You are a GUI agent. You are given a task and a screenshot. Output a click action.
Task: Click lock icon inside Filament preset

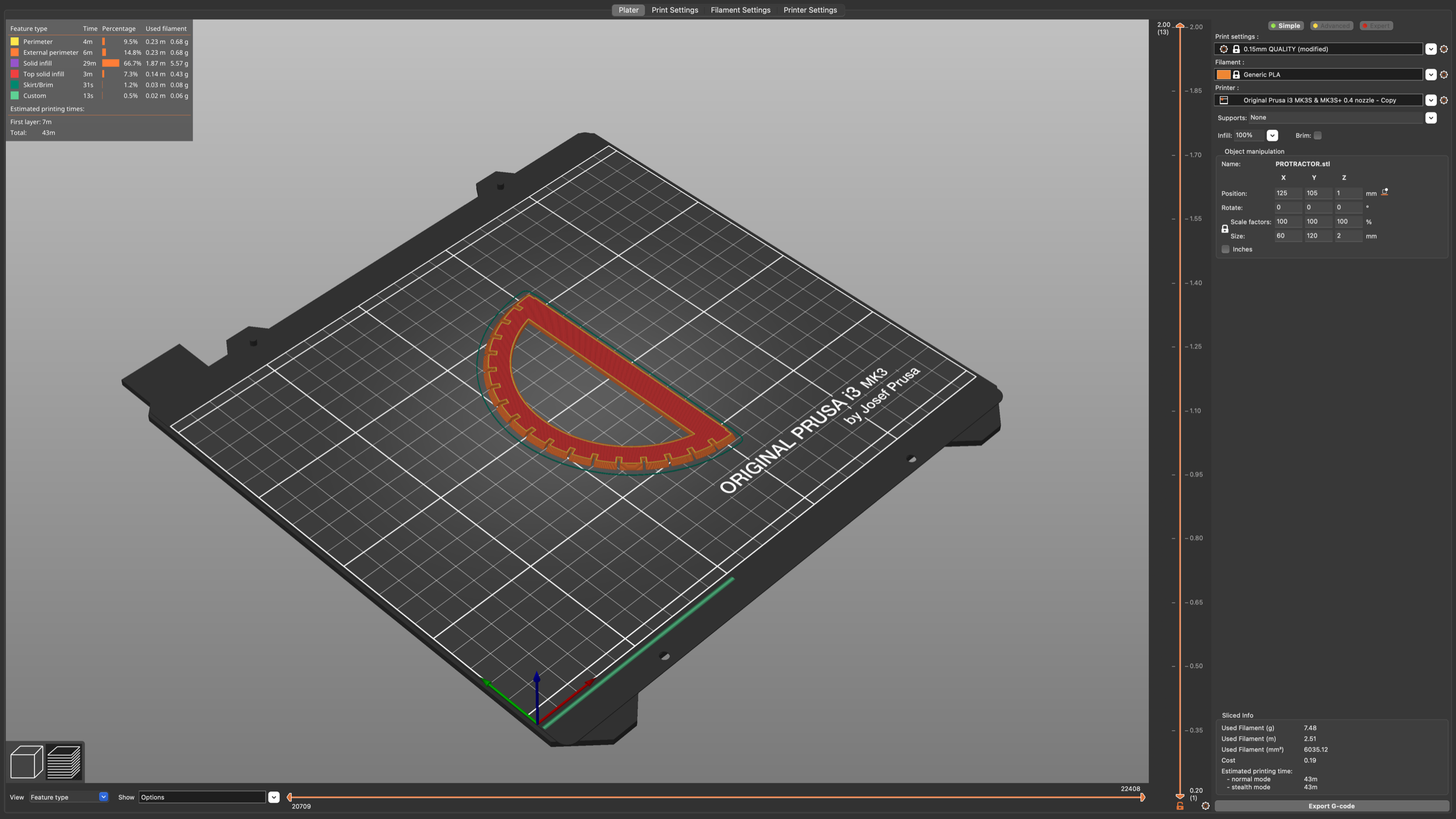(x=1236, y=75)
